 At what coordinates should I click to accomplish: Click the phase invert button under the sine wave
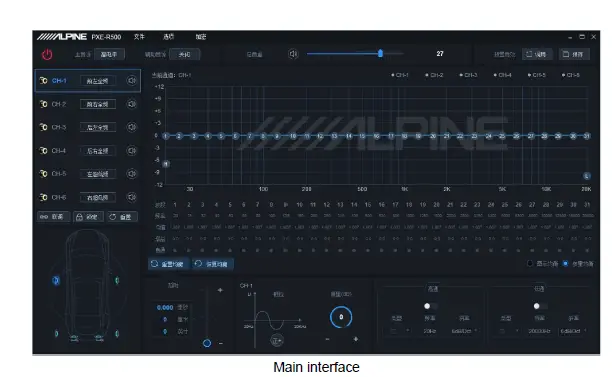pyautogui.click(x=277, y=341)
